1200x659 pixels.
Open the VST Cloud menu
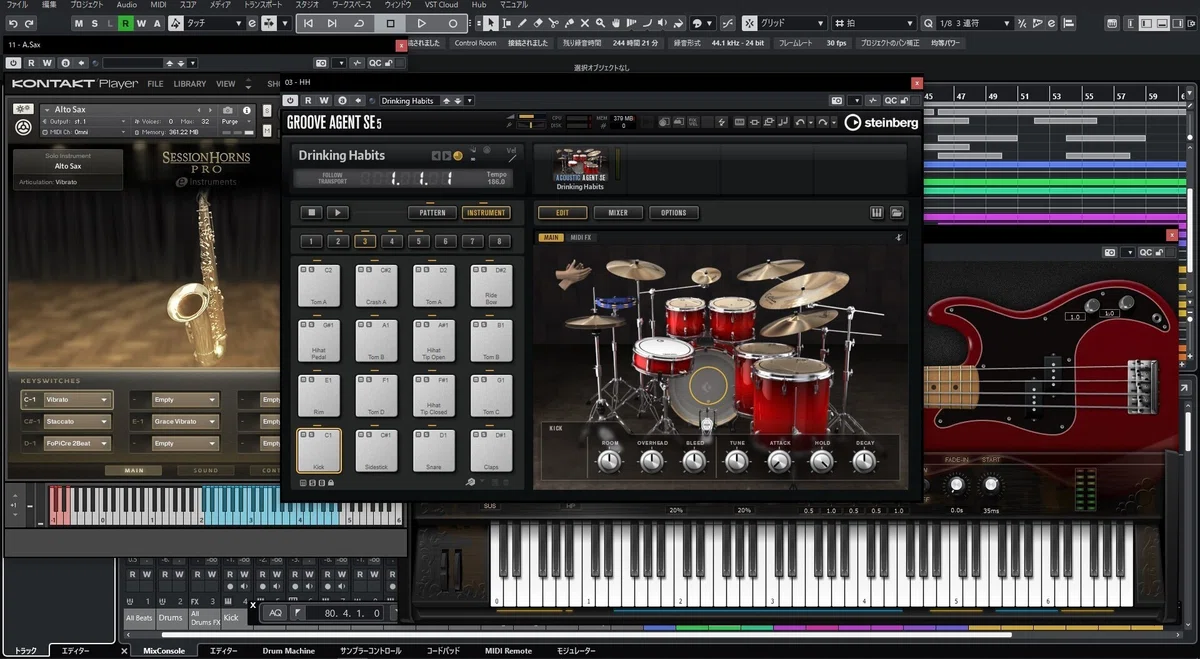[441, 5]
